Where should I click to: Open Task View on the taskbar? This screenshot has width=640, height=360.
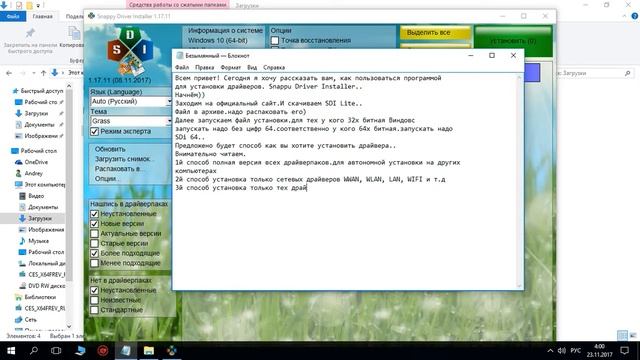[x=56, y=351]
